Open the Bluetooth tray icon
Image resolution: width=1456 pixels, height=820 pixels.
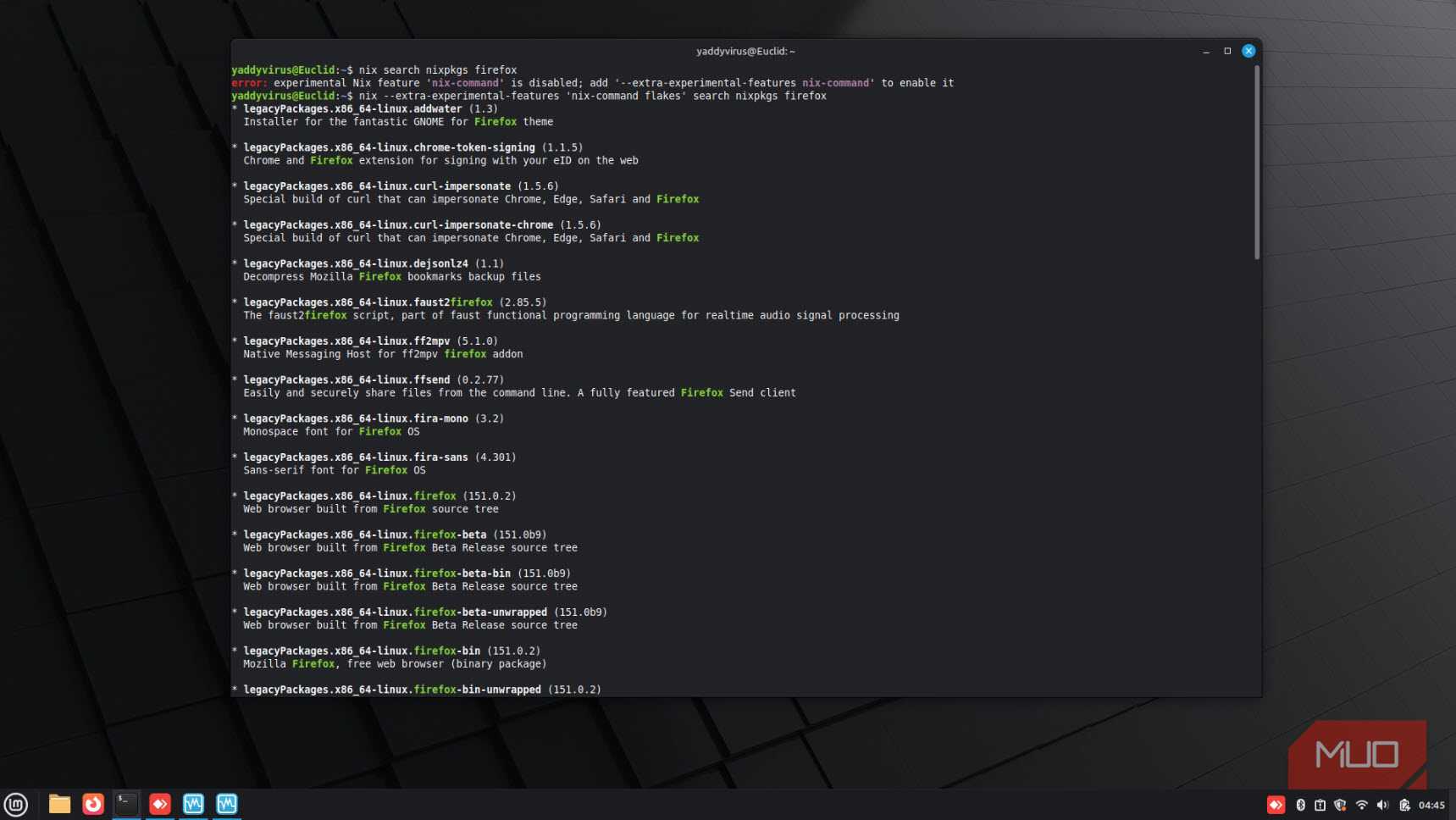click(x=1300, y=805)
